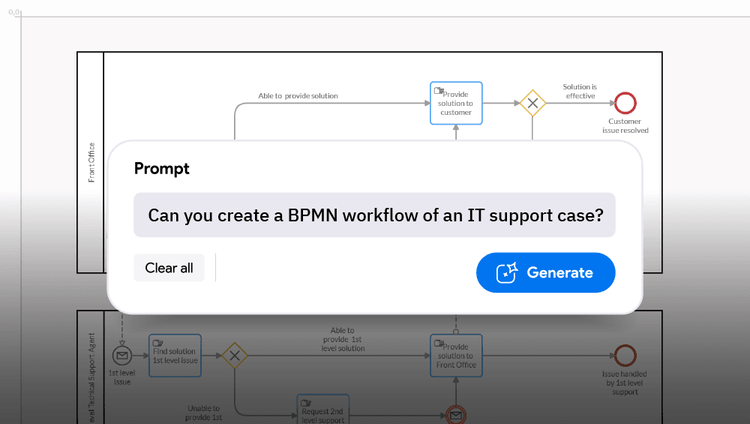Select the Customer issue resolved end event
The height and width of the screenshot is (424, 750).
coord(627,102)
